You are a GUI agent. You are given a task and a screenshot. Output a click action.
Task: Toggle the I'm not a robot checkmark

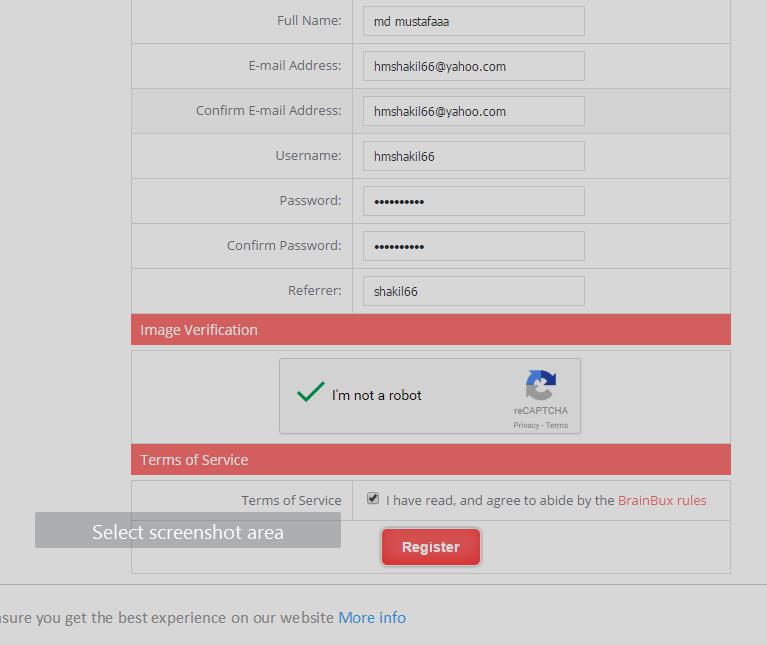[x=310, y=393]
